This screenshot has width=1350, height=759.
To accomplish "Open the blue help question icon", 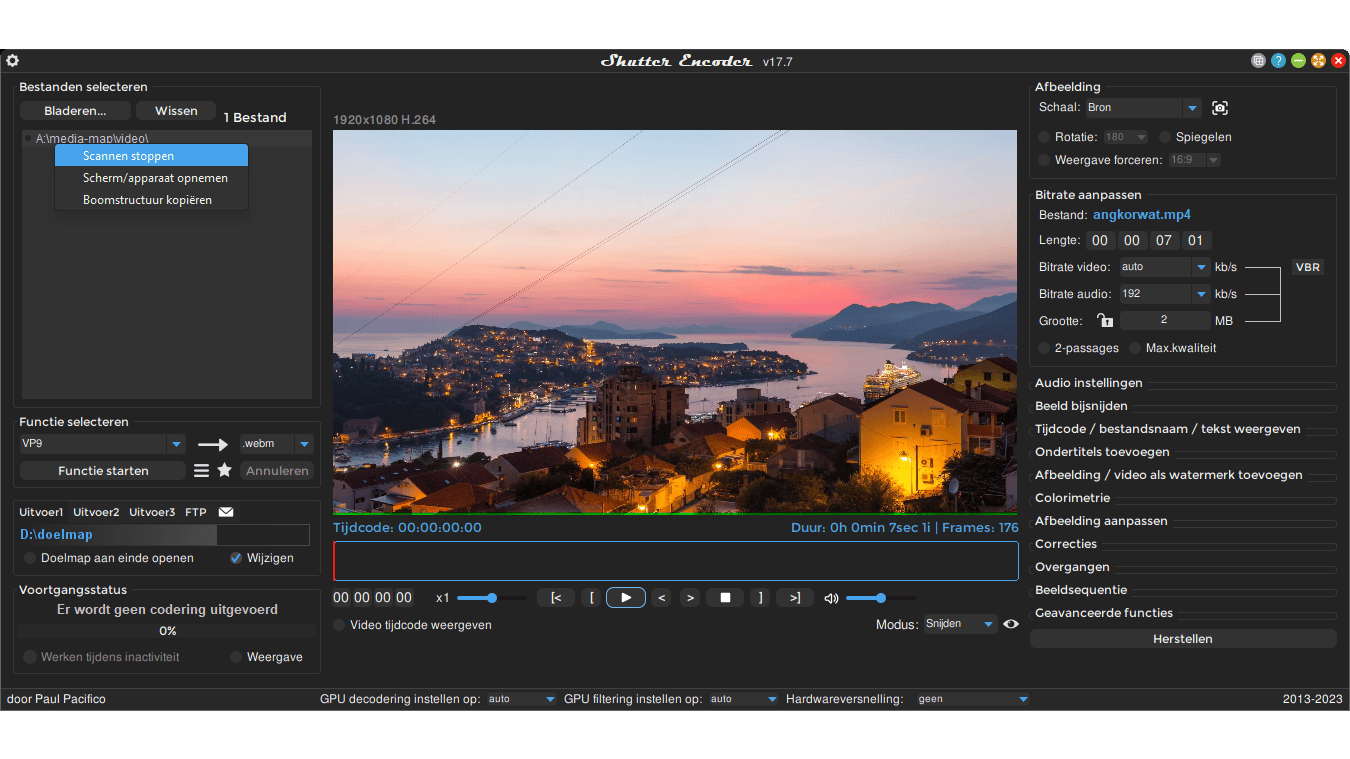I will pyautogui.click(x=1278, y=61).
